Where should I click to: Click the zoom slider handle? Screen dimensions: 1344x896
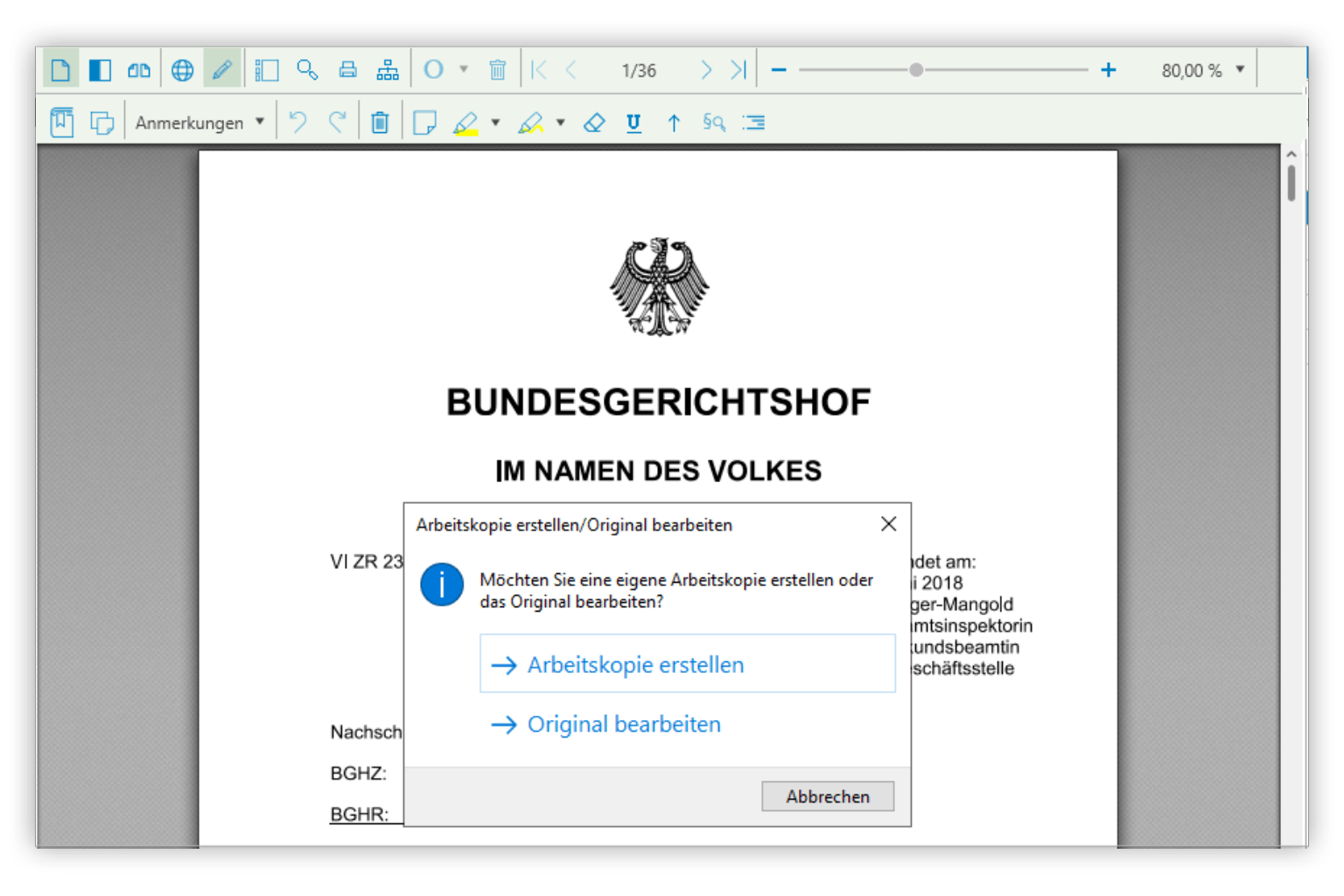915,70
